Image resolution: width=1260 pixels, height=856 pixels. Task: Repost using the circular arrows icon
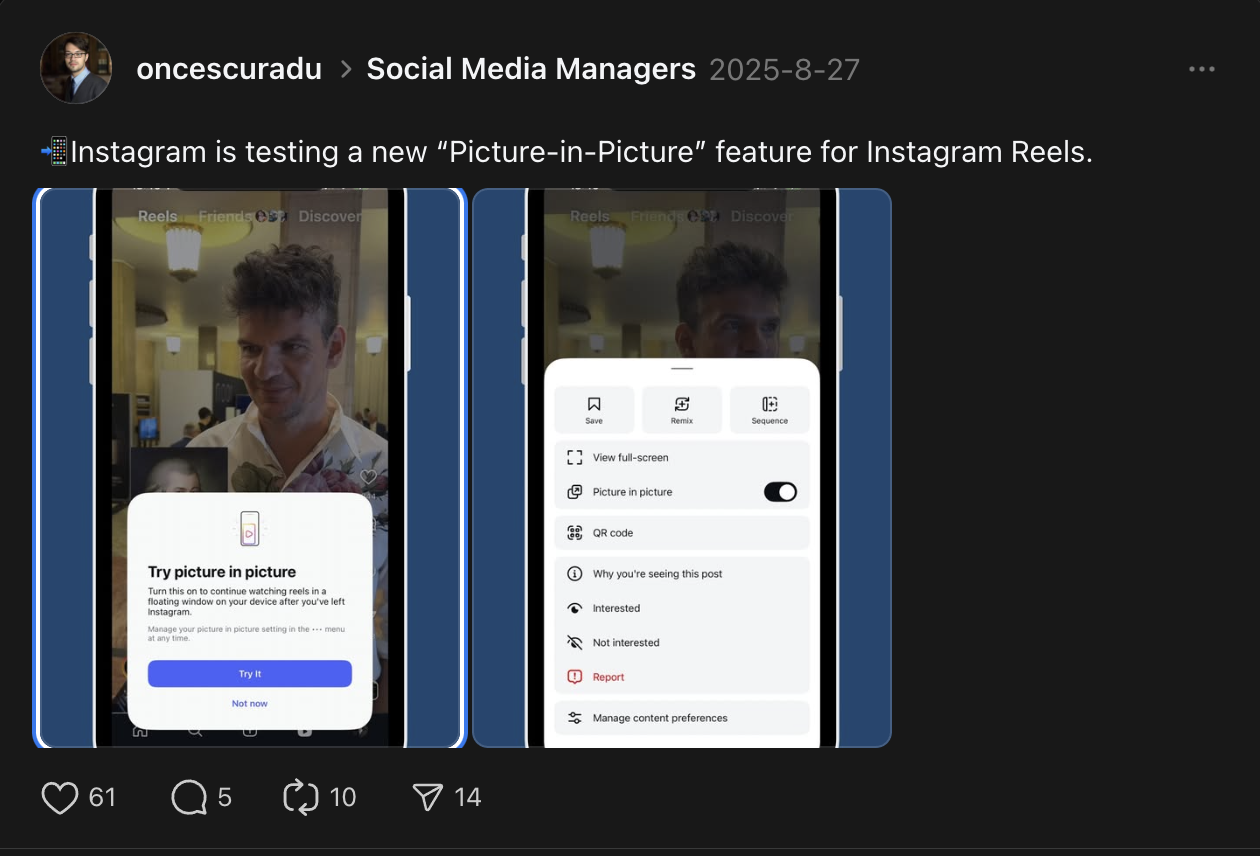(x=301, y=797)
